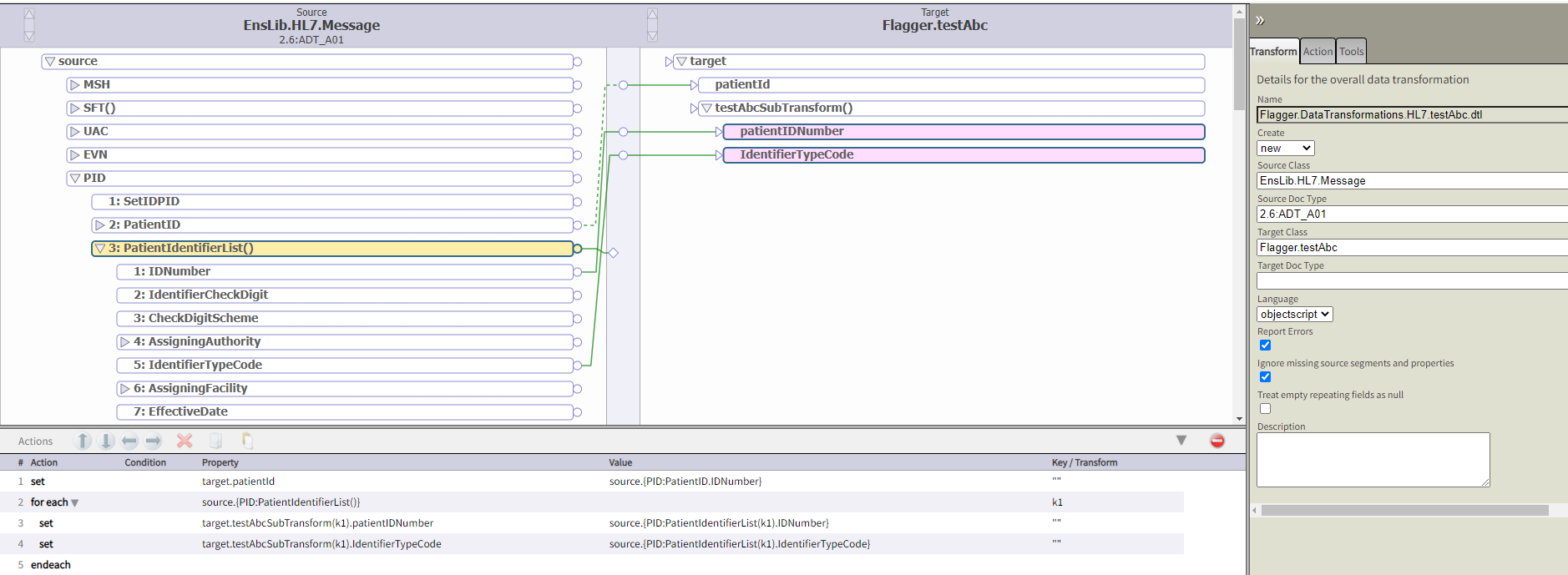Expand the UAC segment

point(75,132)
